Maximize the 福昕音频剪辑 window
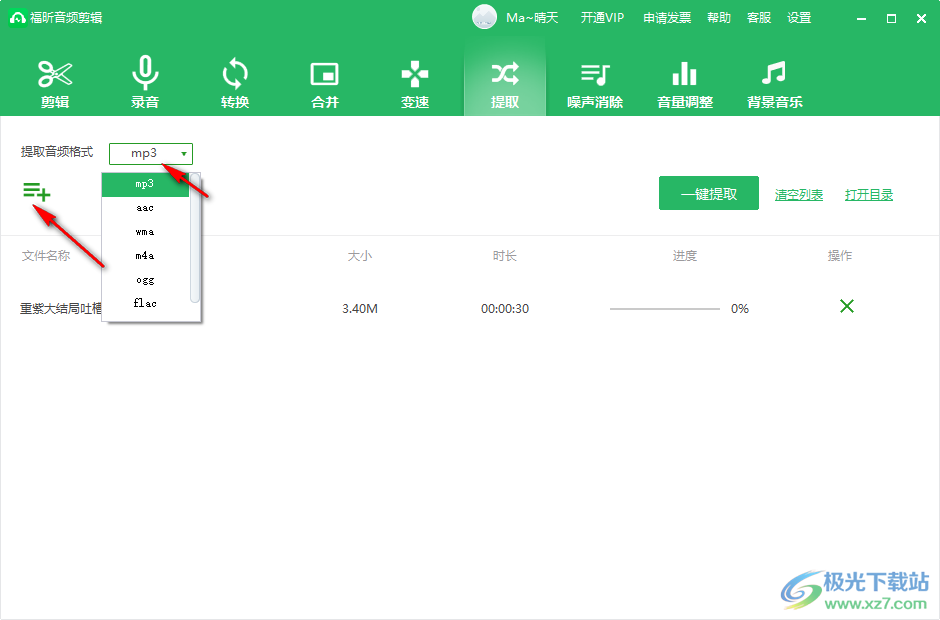 [891, 19]
